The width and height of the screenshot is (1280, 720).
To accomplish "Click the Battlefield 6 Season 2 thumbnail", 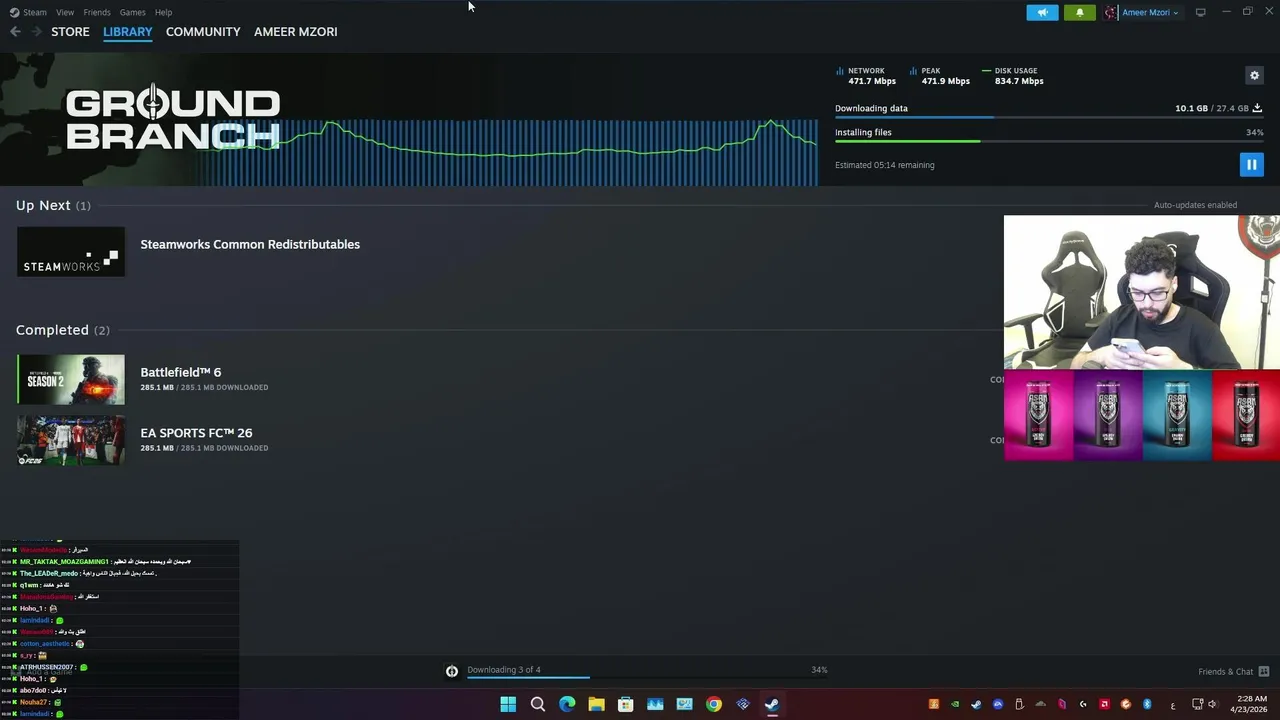I will click(x=71, y=379).
